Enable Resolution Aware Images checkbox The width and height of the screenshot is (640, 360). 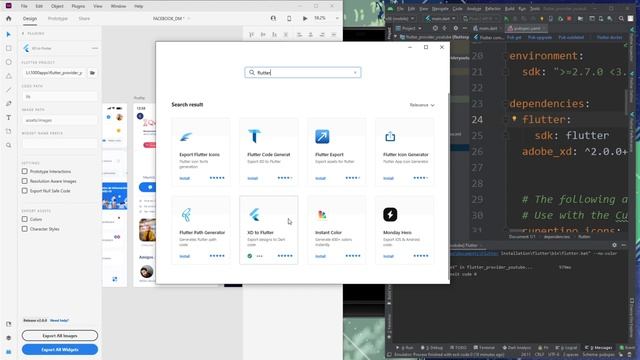pyautogui.click(x=25, y=181)
